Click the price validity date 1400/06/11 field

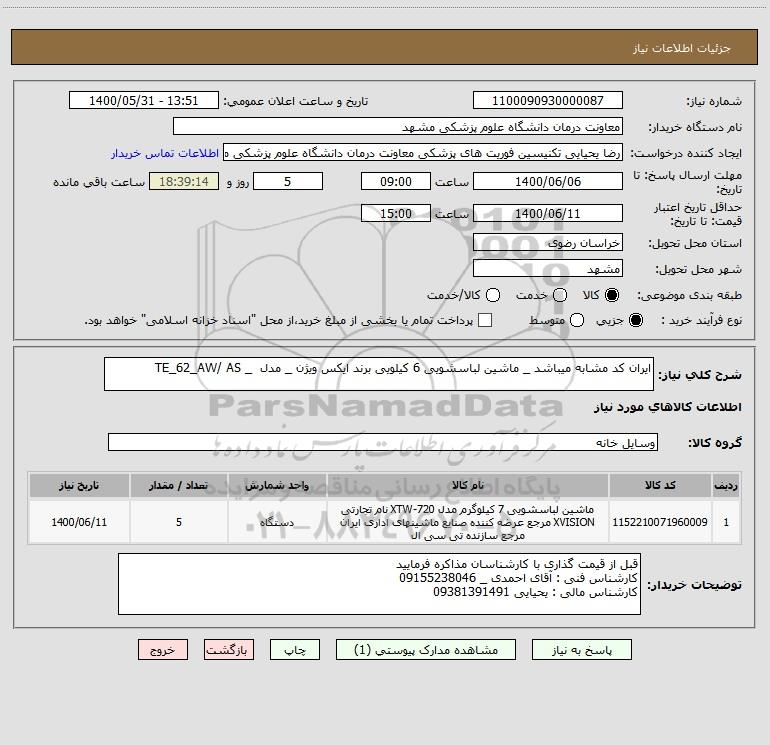tap(548, 213)
